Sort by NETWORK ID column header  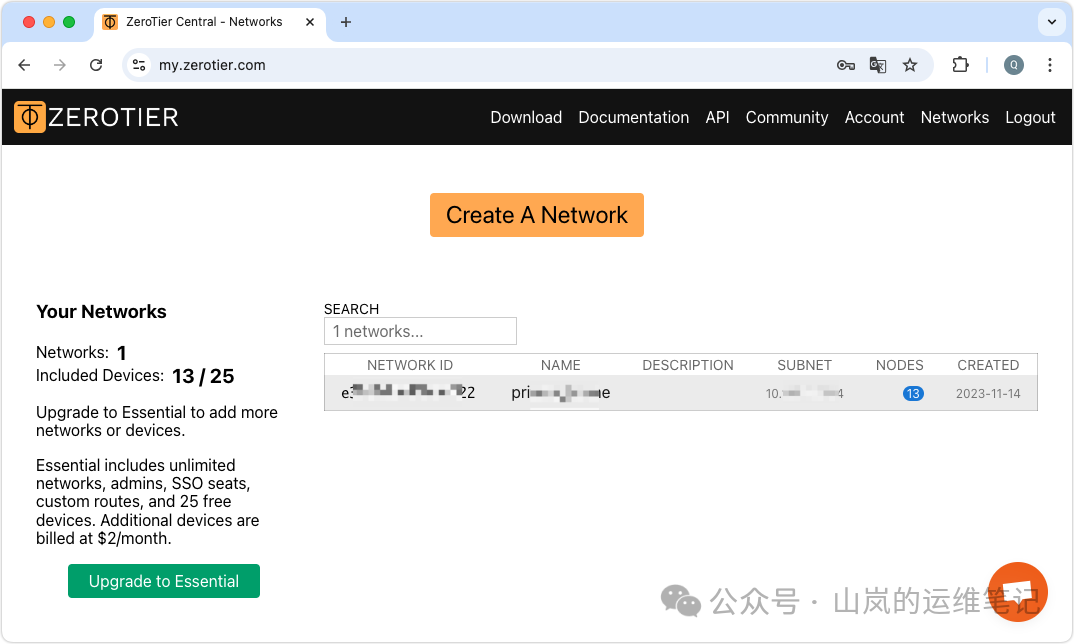pos(410,365)
